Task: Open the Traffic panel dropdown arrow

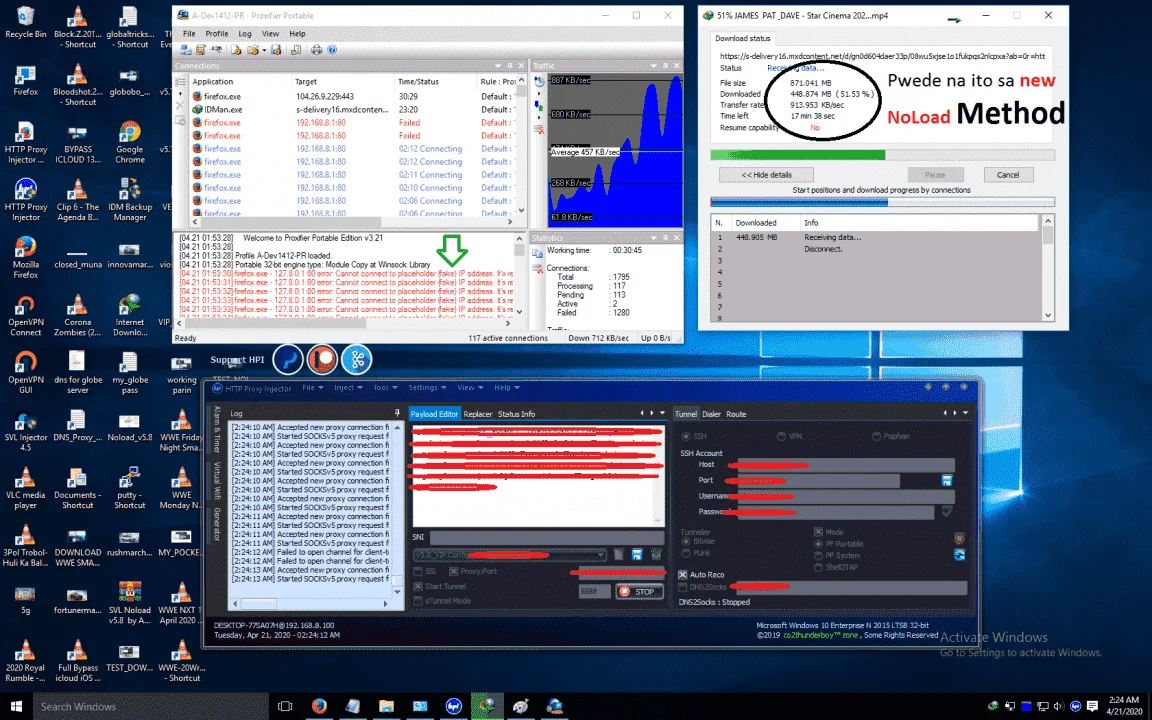Action: [x=653, y=66]
